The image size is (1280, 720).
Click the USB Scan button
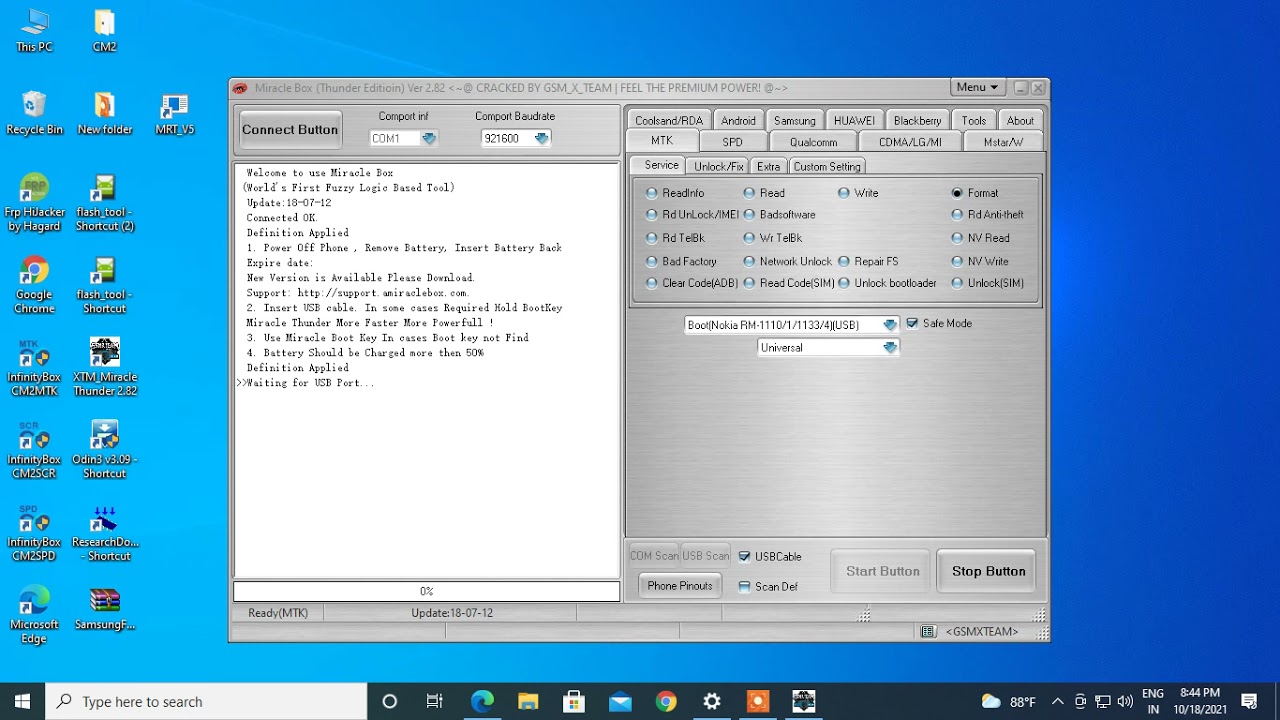coord(705,556)
